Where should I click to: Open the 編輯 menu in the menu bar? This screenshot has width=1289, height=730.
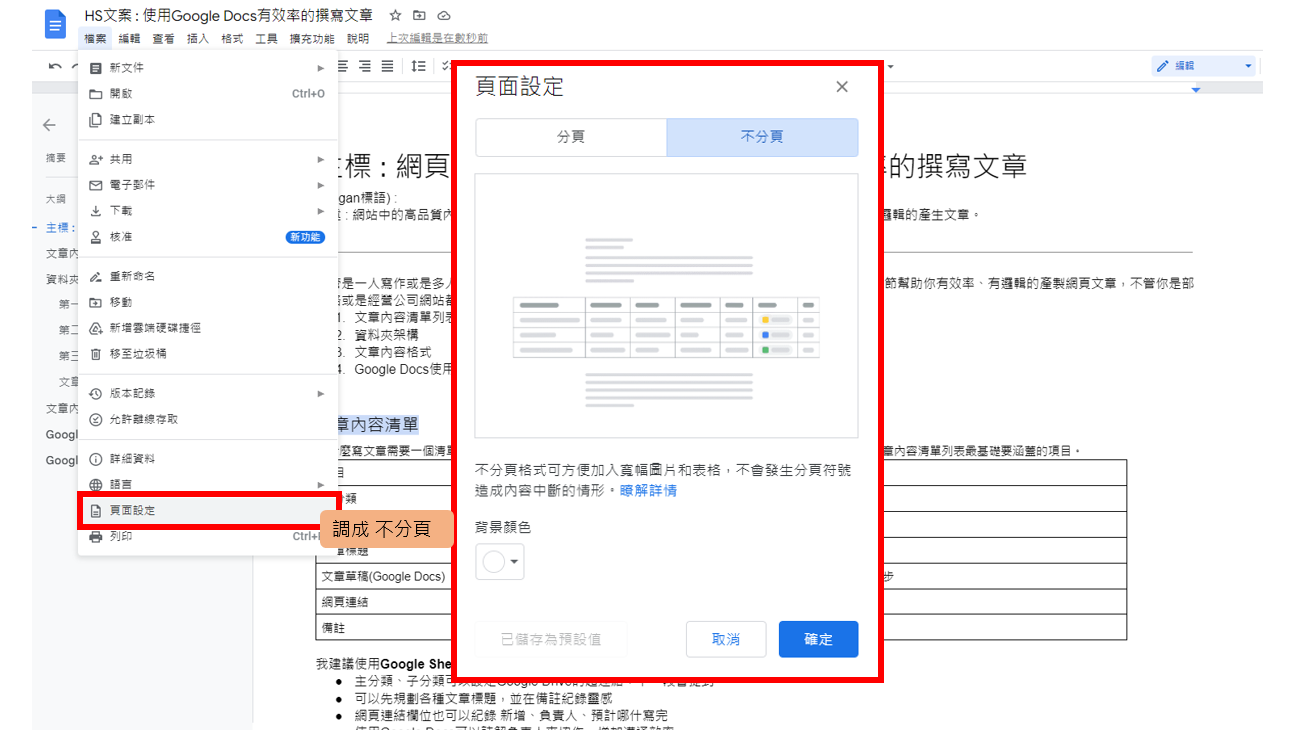[129, 39]
